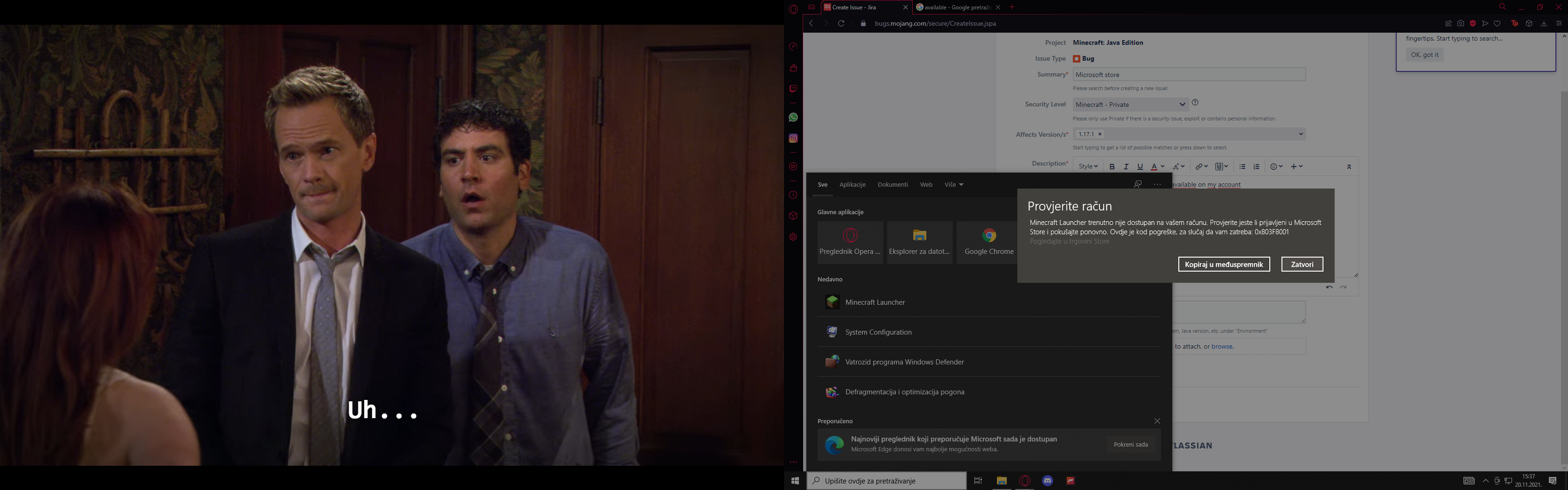This screenshot has width=1568, height=490.
Task: Select the Sve search filter tab
Action: [823, 184]
